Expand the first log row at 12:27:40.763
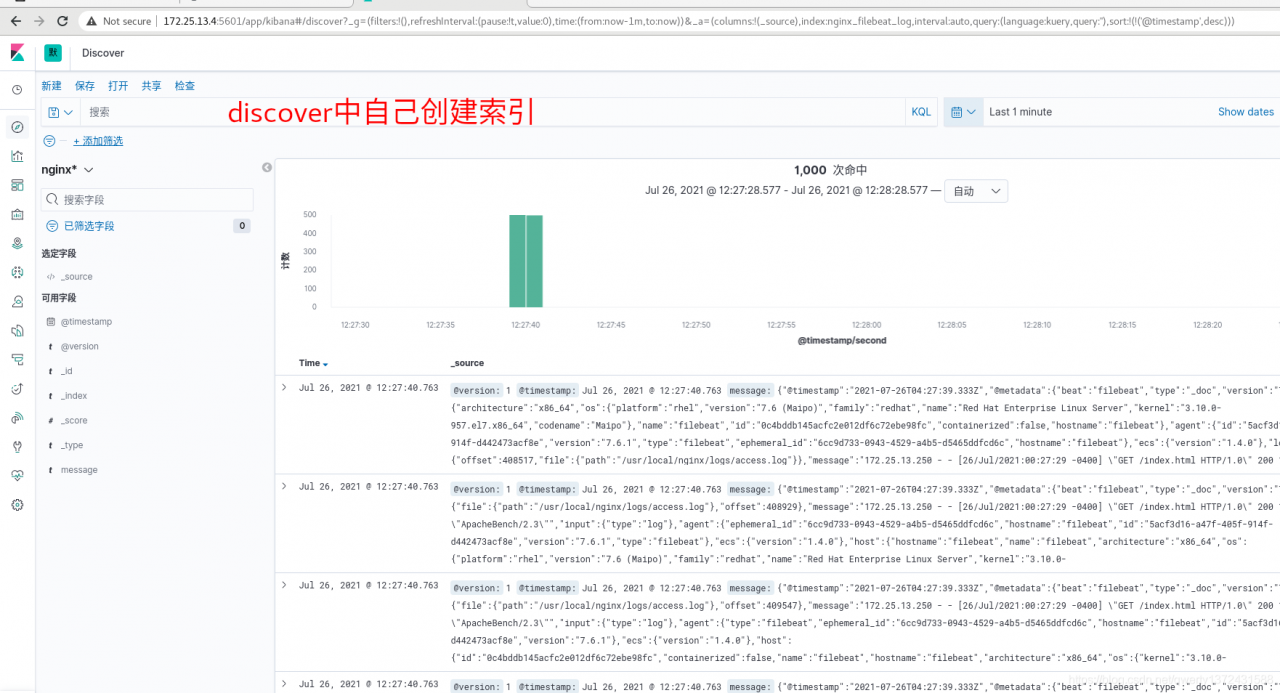 point(284,387)
